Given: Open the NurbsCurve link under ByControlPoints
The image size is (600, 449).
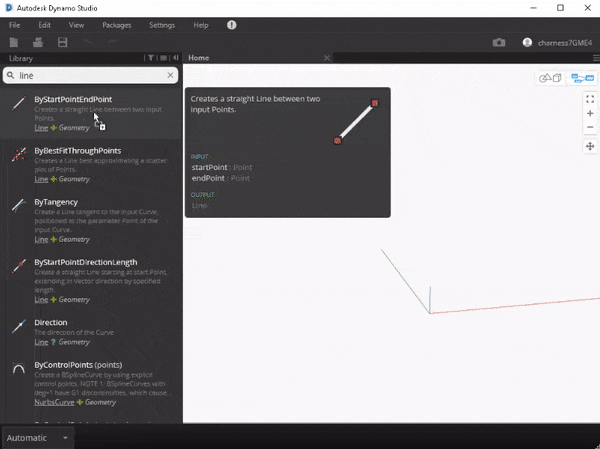Looking at the screenshot, I should [x=54, y=402].
